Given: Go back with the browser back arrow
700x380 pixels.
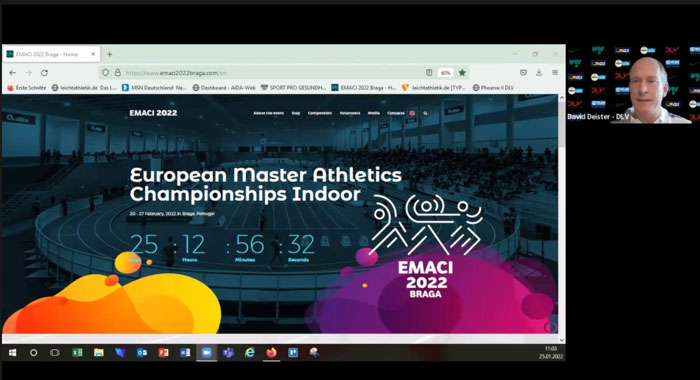Looking at the screenshot, I should [12, 73].
